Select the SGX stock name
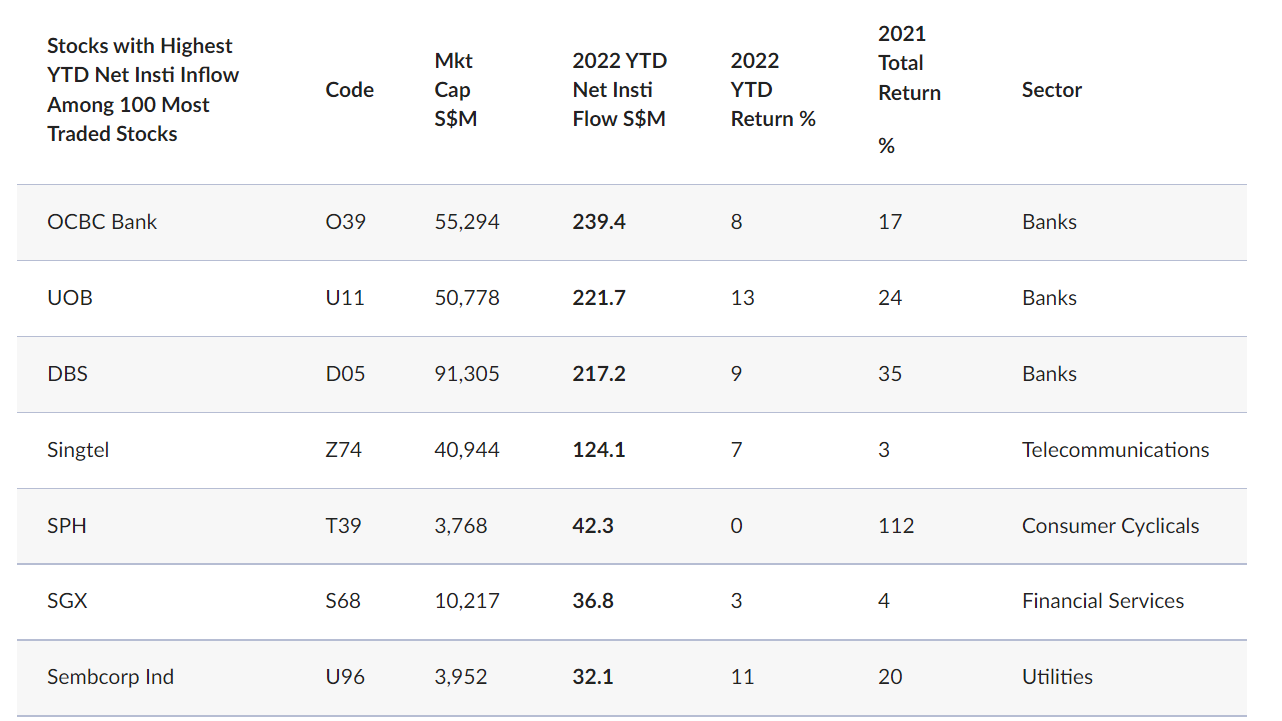Viewport: 1282px width, 721px height. [67, 601]
